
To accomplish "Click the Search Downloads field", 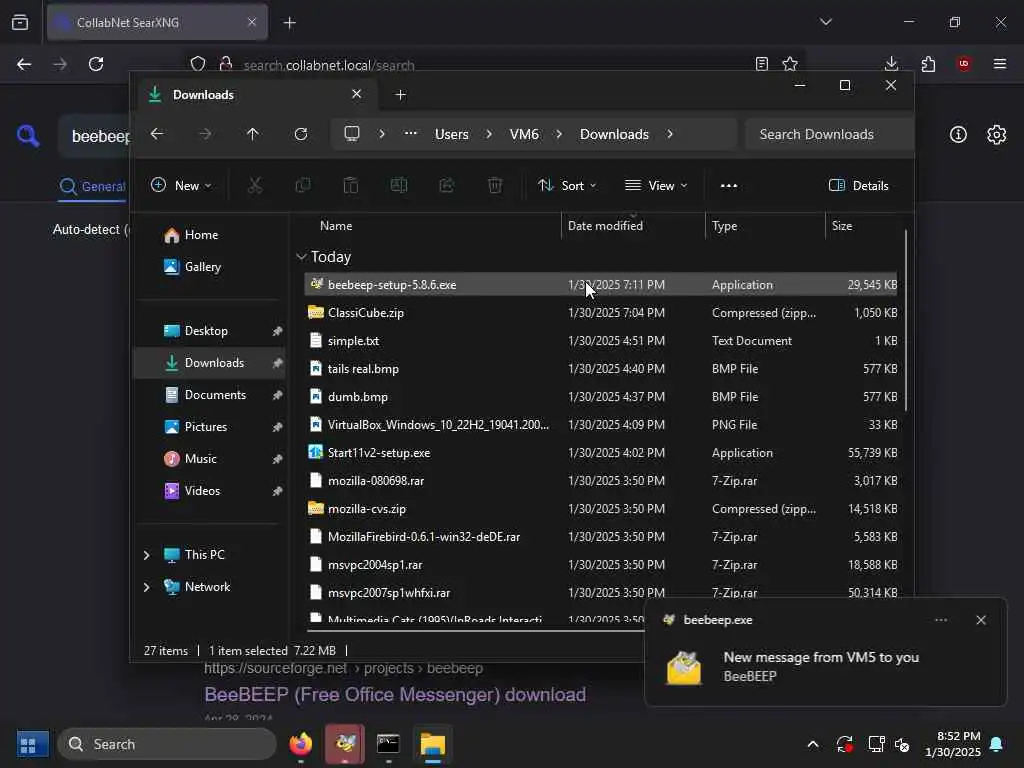I will (829, 134).
